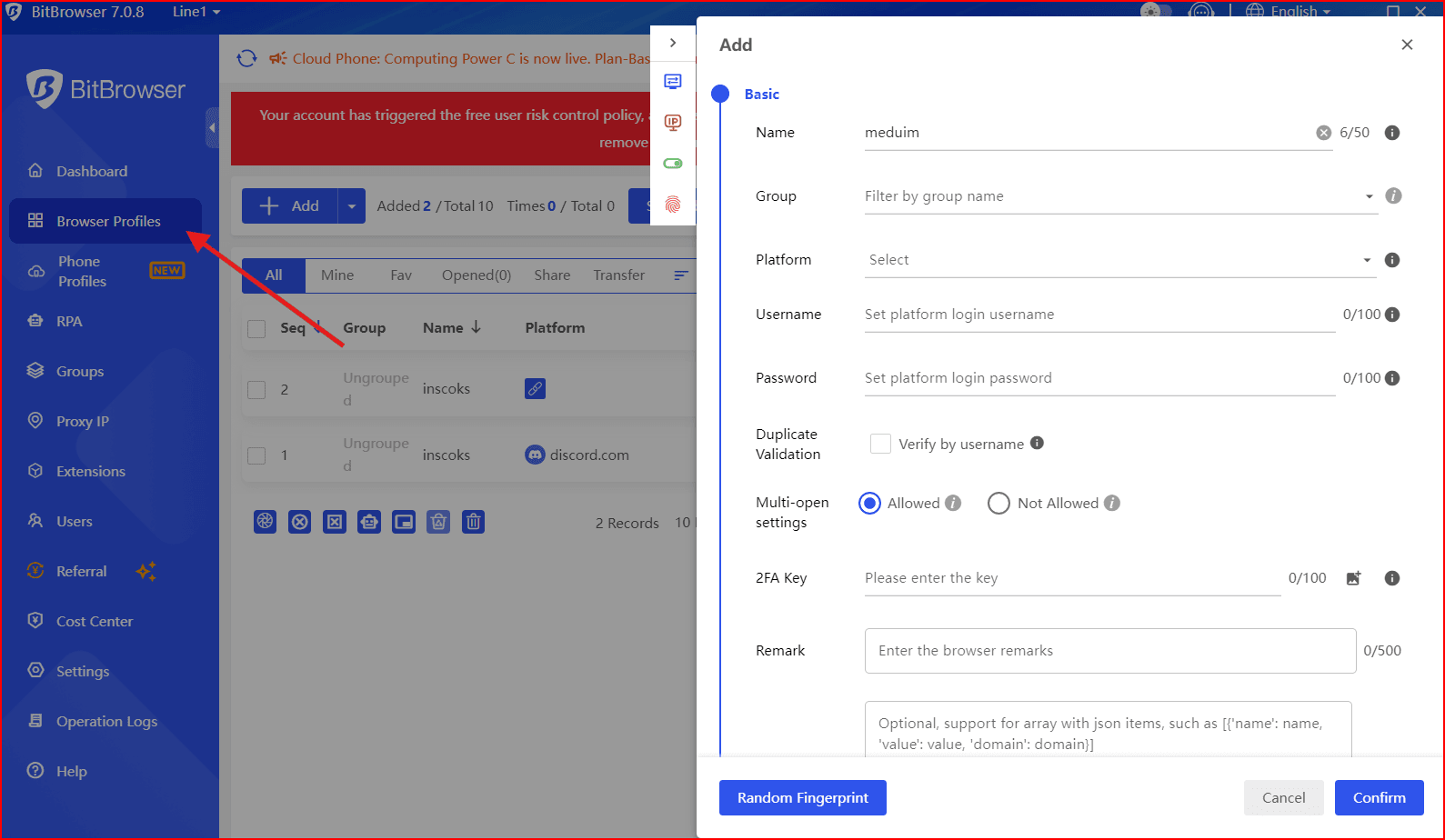Switch to the Transfer tab
Screen dimensions: 1445x840
(619, 275)
